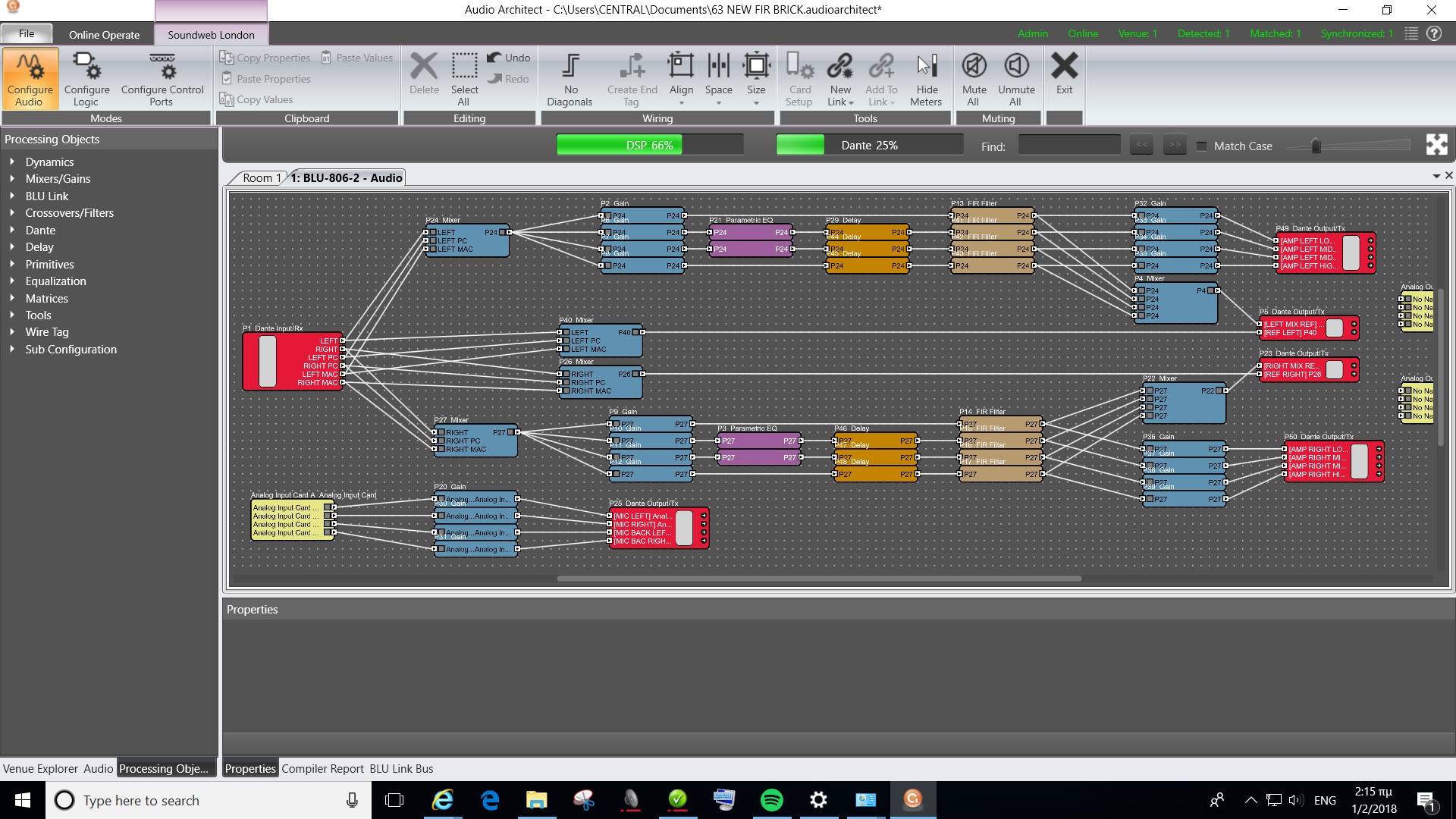Click the Mute All icon
This screenshot has height=819, width=1456.
(974, 67)
